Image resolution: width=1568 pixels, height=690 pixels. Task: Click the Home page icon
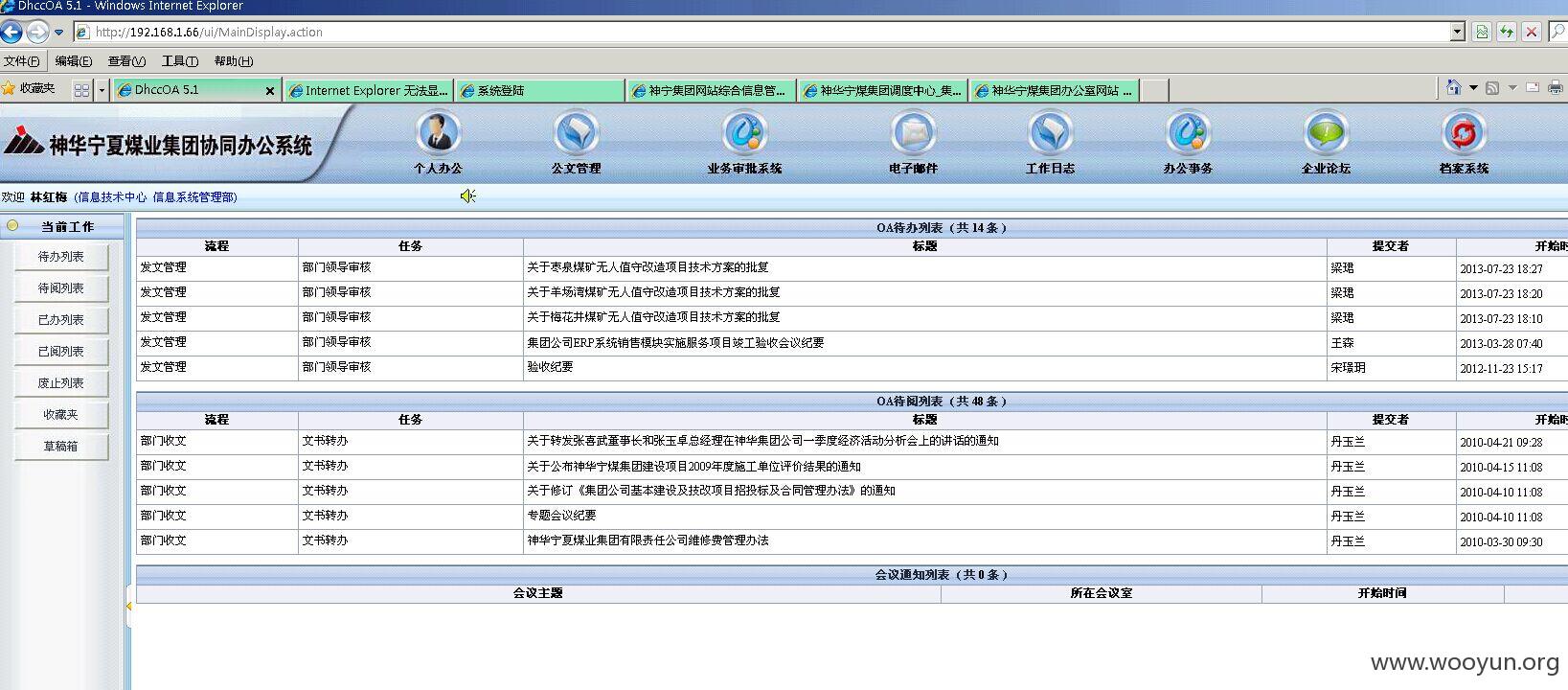pyautogui.click(x=1453, y=87)
